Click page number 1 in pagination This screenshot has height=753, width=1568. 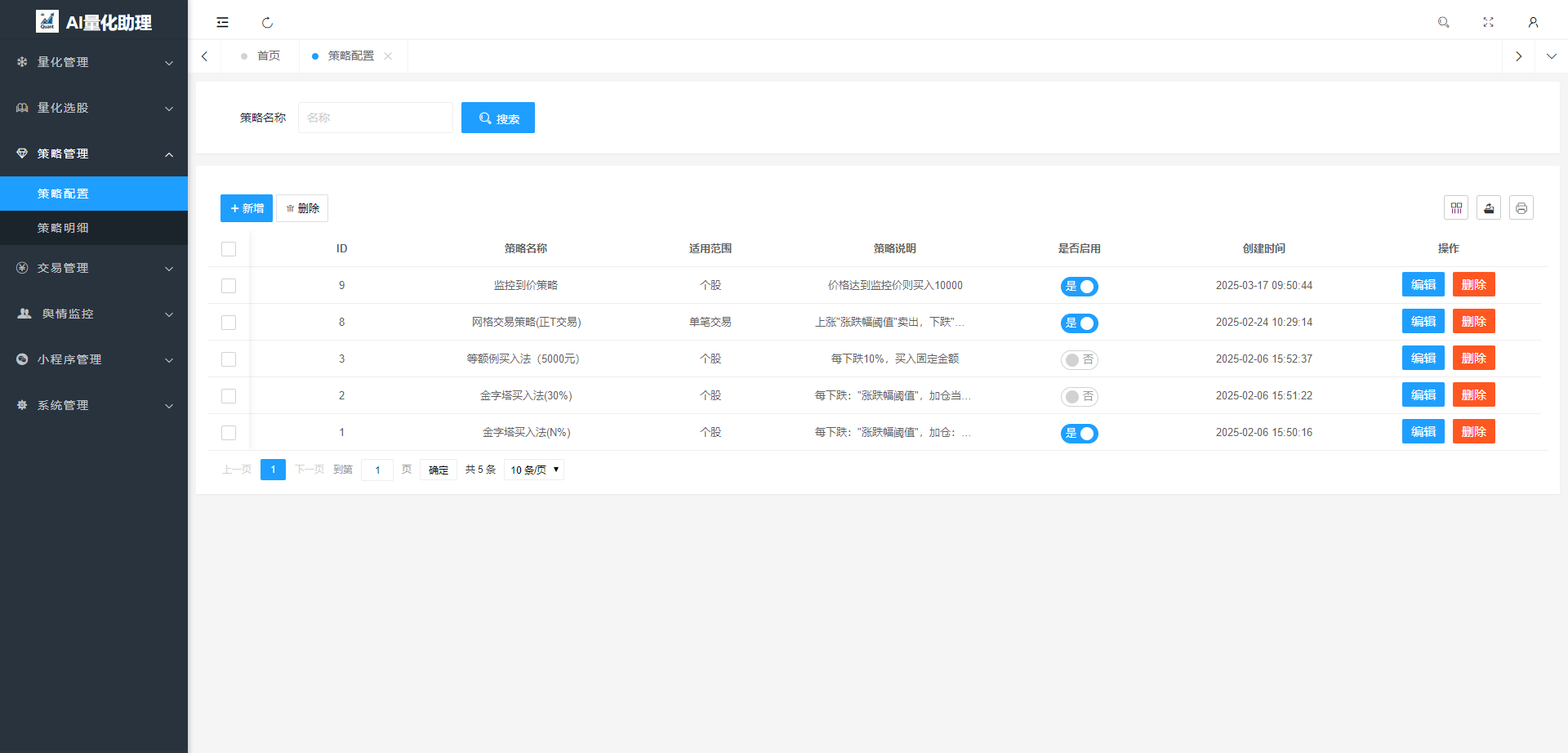pyautogui.click(x=273, y=469)
